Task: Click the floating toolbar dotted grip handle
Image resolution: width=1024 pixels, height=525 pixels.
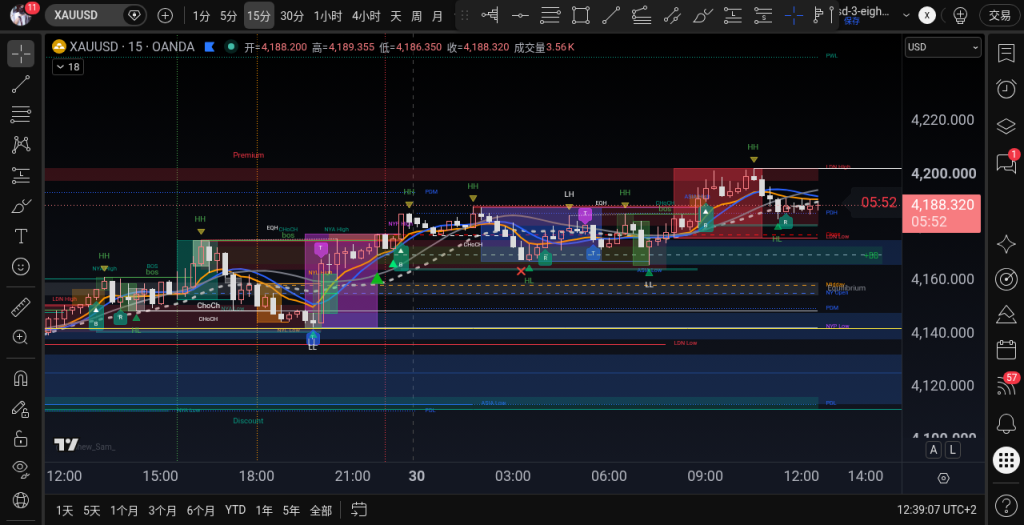Action: pyautogui.click(x=465, y=15)
